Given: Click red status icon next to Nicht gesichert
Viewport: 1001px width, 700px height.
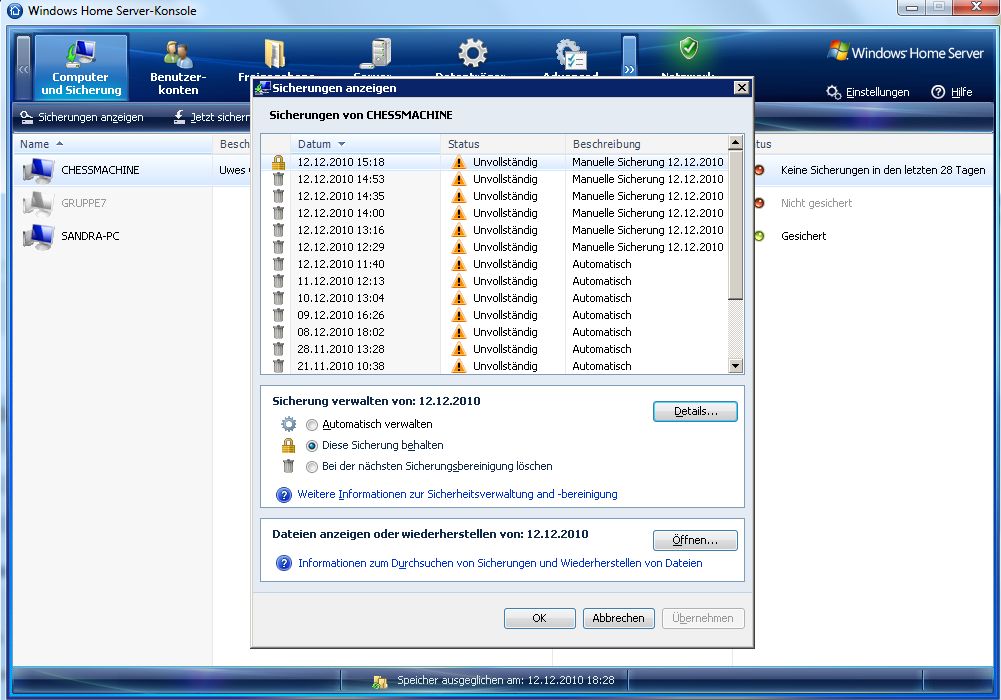Looking at the screenshot, I should (x=760, y=203).
